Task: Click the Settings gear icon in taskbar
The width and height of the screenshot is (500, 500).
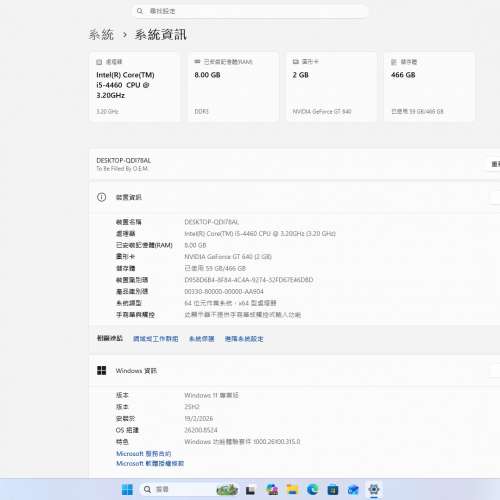Action: 374,489
